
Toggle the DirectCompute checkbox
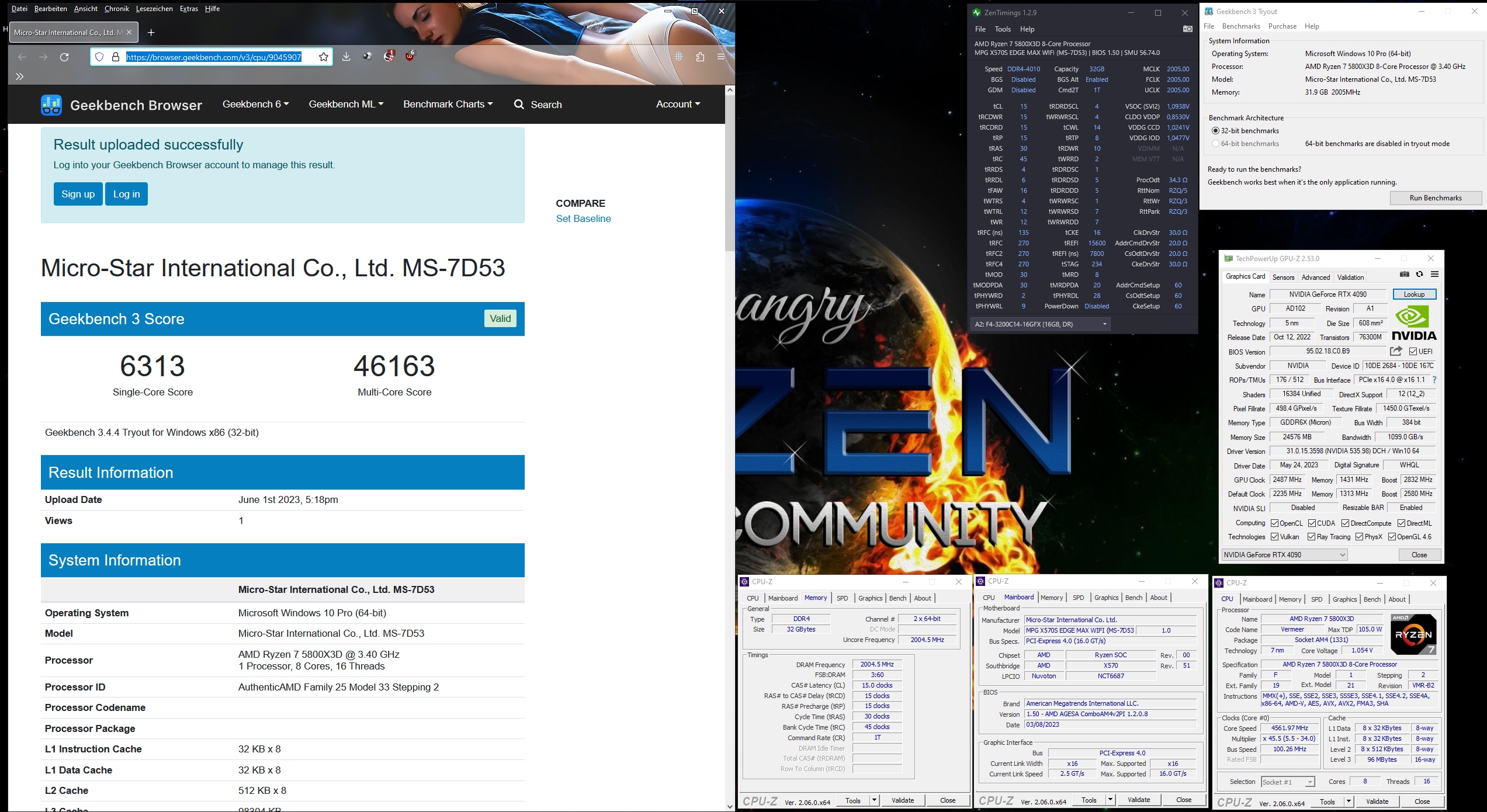point(1346,523)
